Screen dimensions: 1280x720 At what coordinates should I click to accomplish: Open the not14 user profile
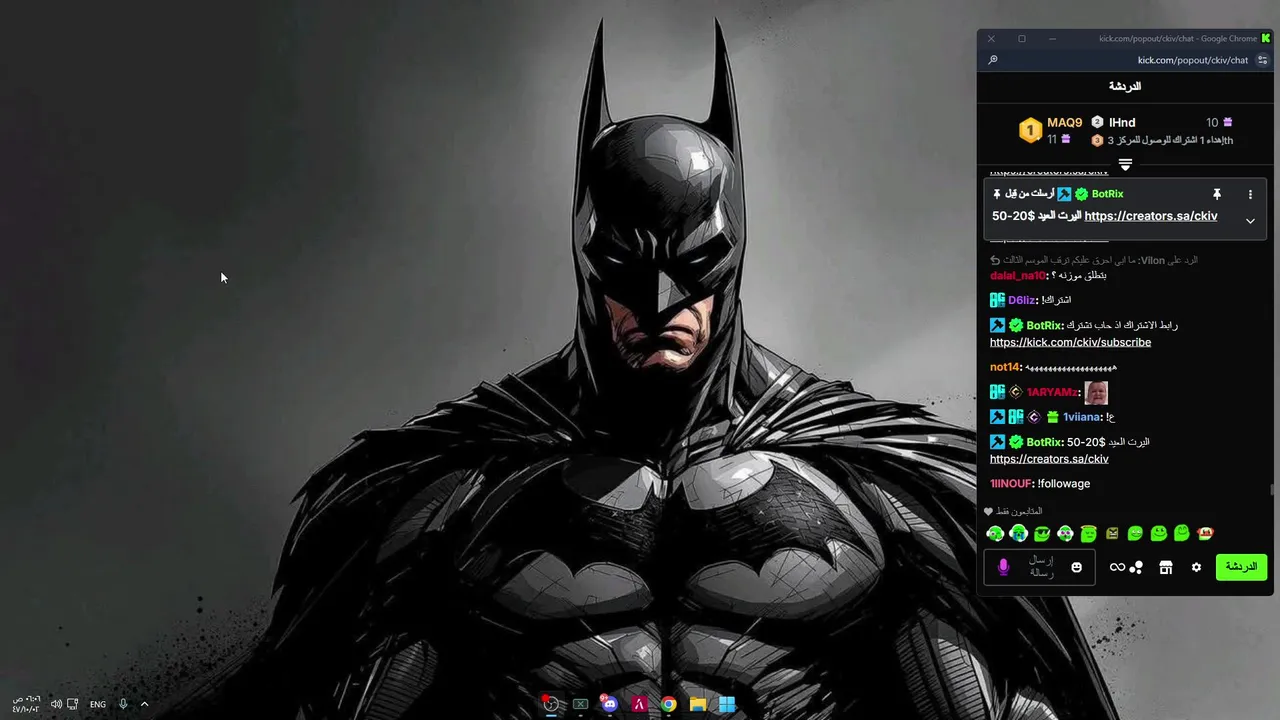tap(1006, 367)
